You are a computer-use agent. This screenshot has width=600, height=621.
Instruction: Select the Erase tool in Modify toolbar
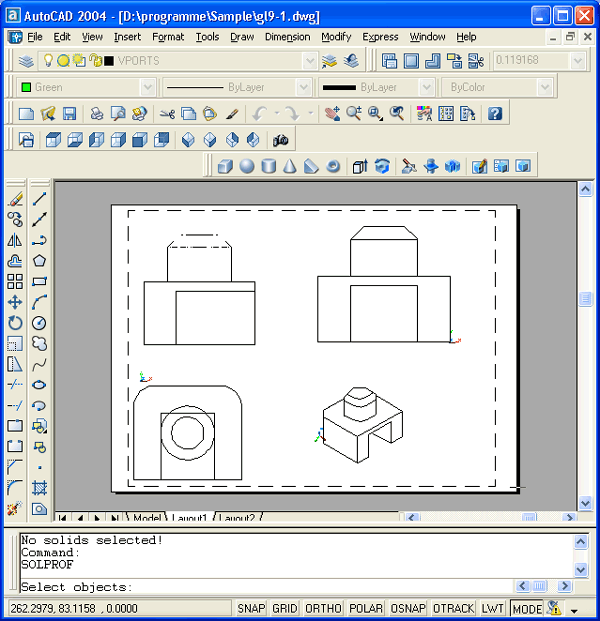pos(15,199)
